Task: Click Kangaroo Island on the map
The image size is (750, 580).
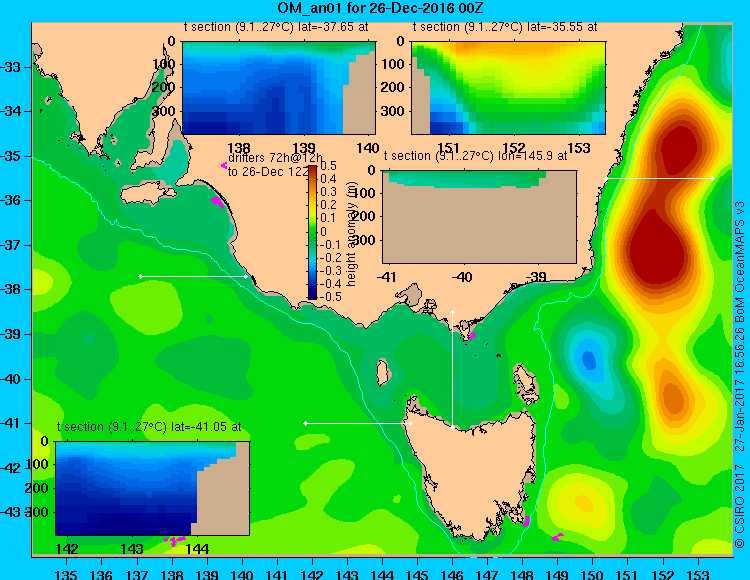Action: point(147,193)
